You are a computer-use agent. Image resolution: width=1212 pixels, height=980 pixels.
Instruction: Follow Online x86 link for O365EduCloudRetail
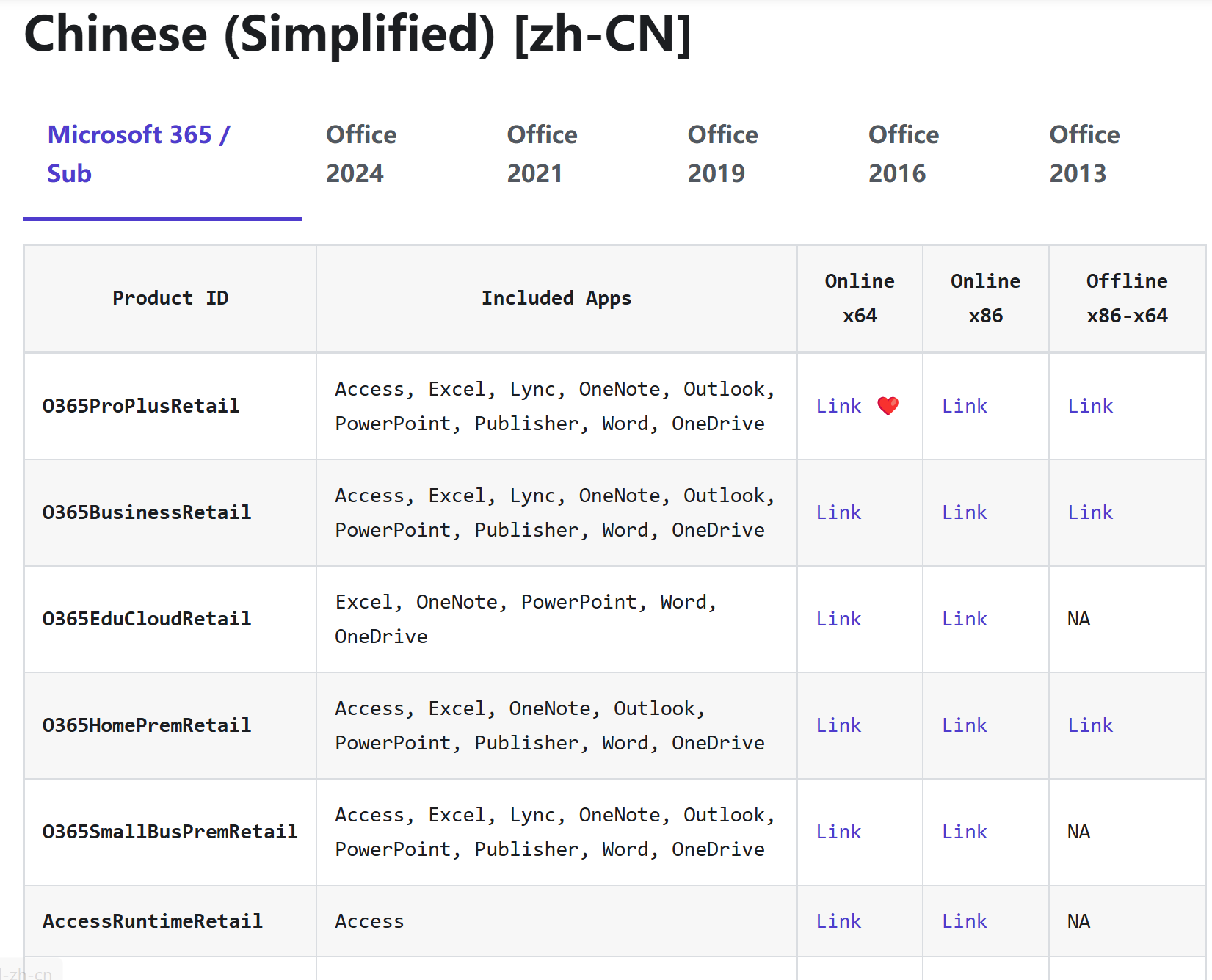(965, 619)
